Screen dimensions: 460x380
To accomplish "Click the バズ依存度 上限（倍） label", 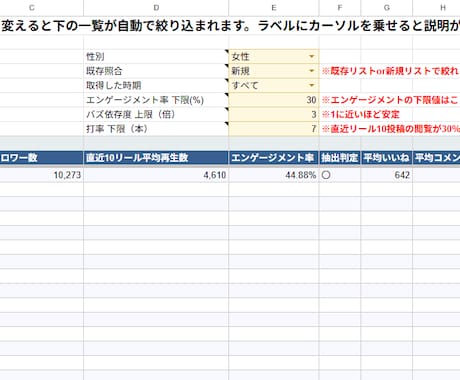I will coord(130,114).
